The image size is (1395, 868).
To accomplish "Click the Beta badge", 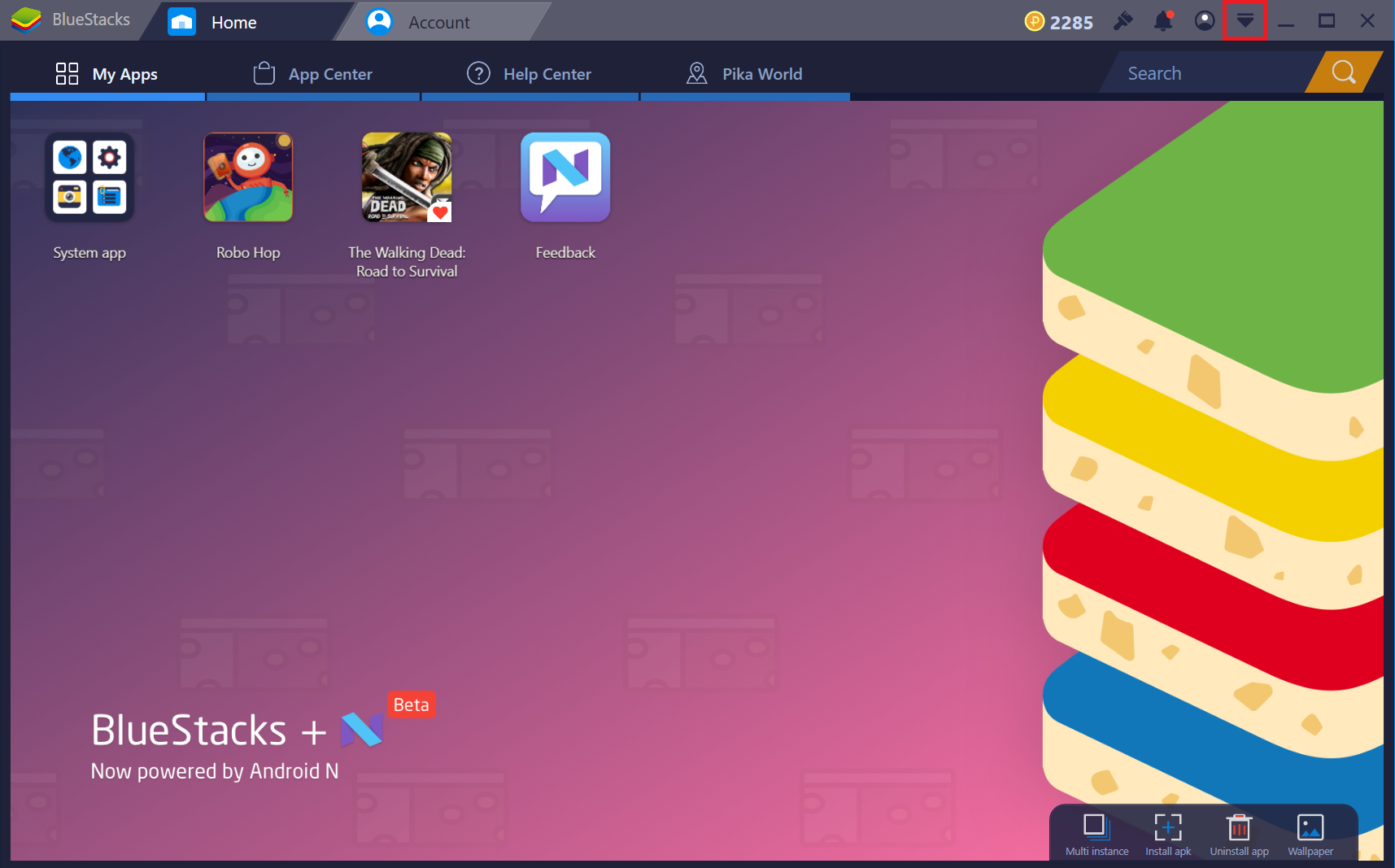I will tap(412, 704).
